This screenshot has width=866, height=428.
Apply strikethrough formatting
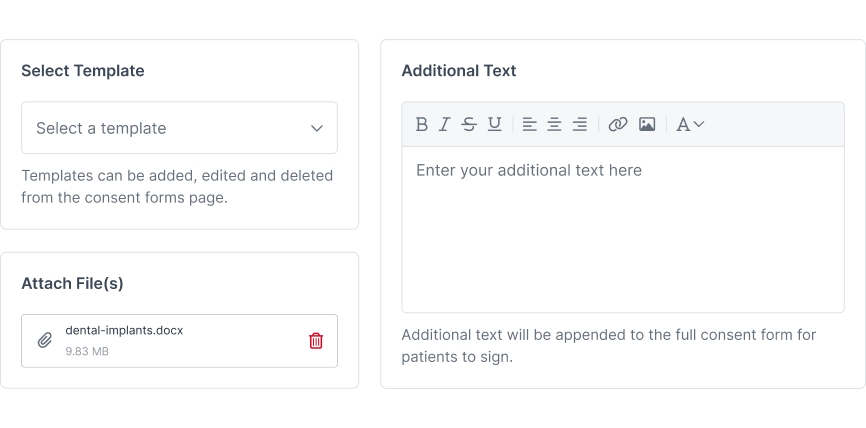pos(469,124)
